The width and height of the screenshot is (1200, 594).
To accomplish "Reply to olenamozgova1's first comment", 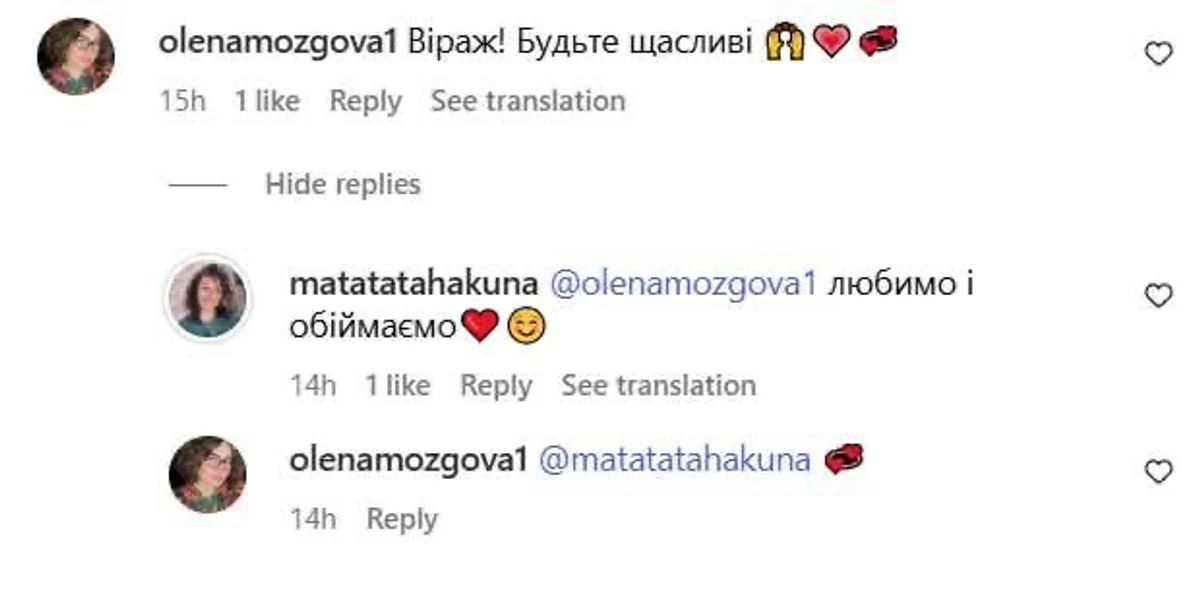I will click(366, 100).
